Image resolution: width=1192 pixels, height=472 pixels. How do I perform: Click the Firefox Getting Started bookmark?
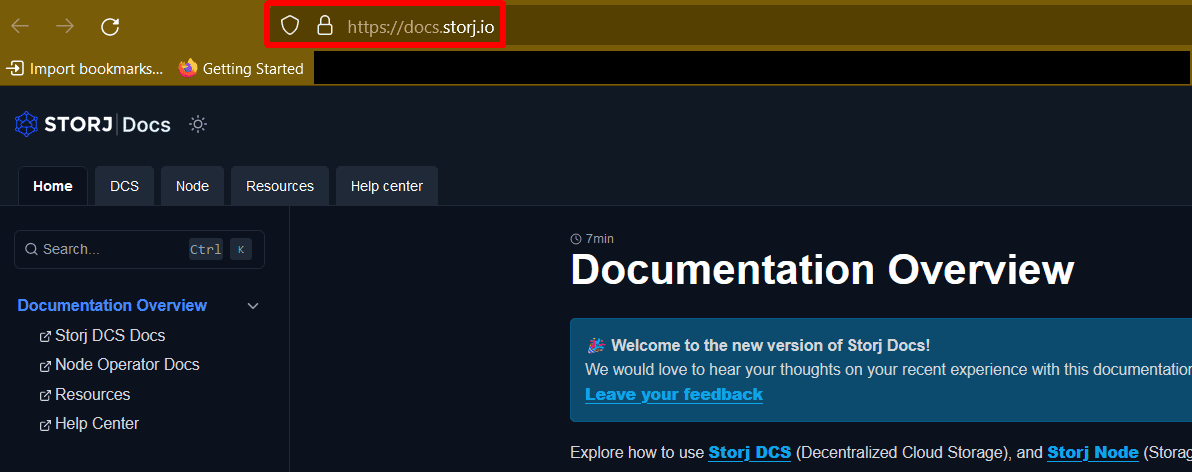[x=241, y=69]
